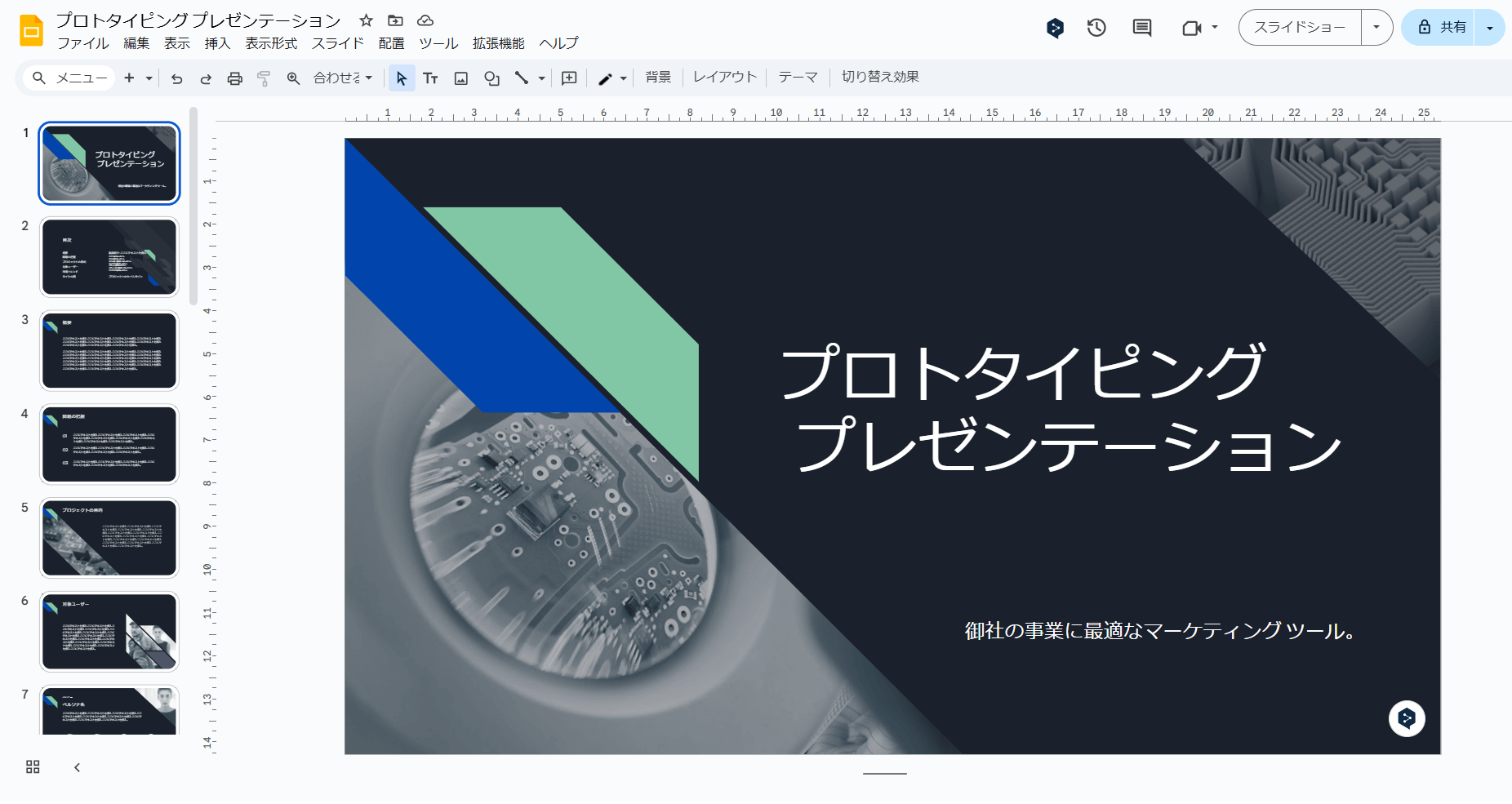
Task: Select the shape tool
Action: [491, 78]
